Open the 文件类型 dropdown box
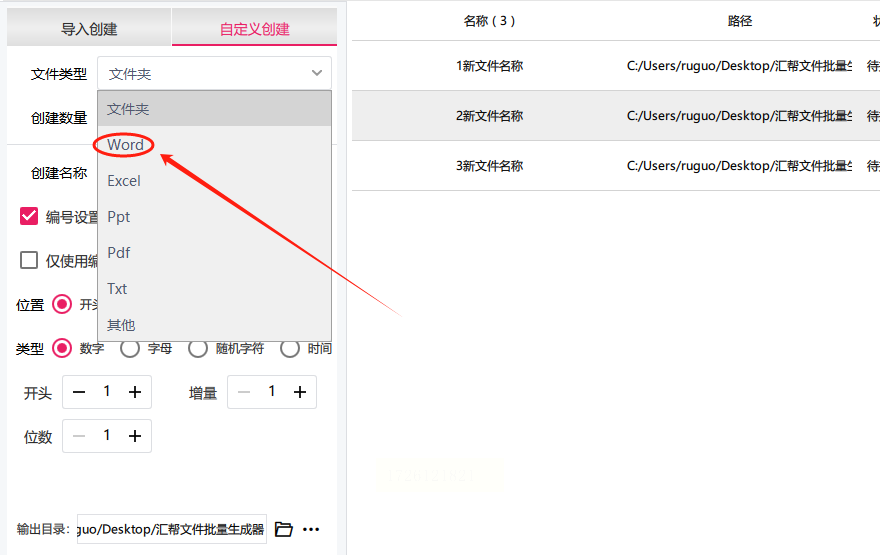Image resolution: width=880 pixels, height=555 pixels. point(214,73)
